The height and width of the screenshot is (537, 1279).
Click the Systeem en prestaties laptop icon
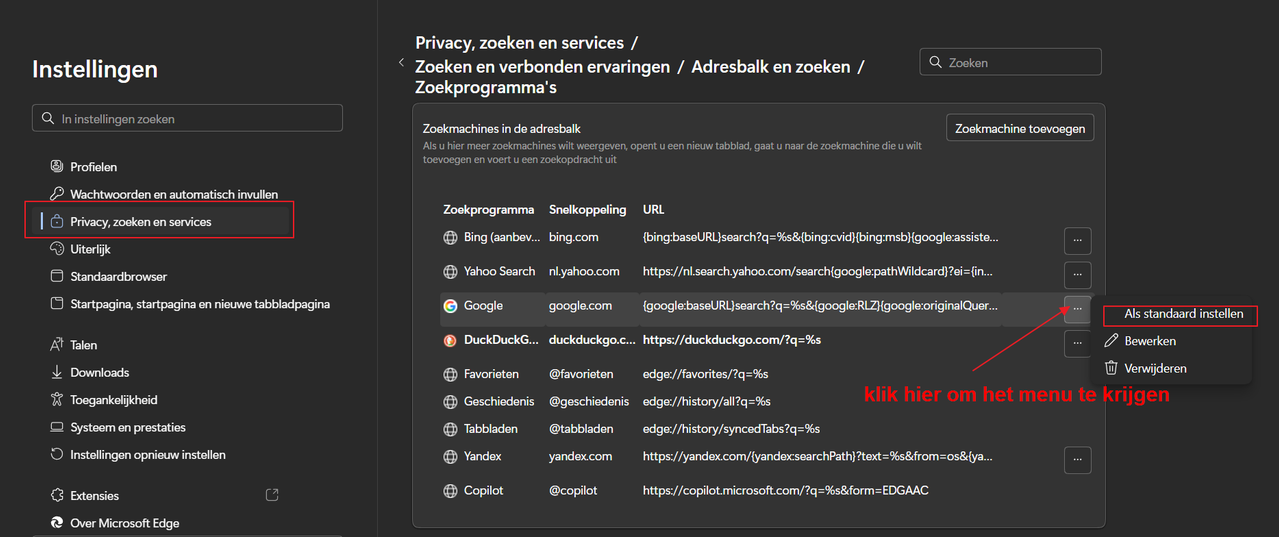[57, 427]
